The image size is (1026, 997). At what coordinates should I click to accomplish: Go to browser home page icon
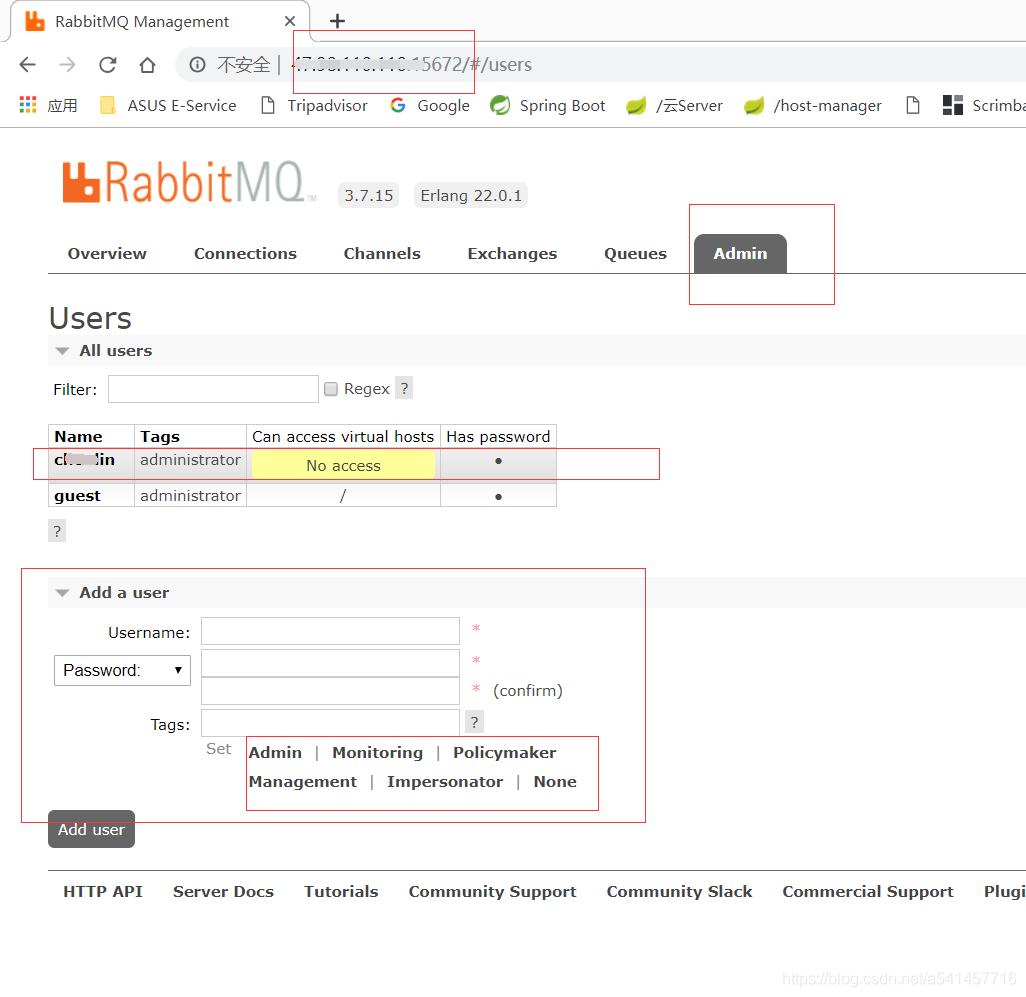point(147,65)
